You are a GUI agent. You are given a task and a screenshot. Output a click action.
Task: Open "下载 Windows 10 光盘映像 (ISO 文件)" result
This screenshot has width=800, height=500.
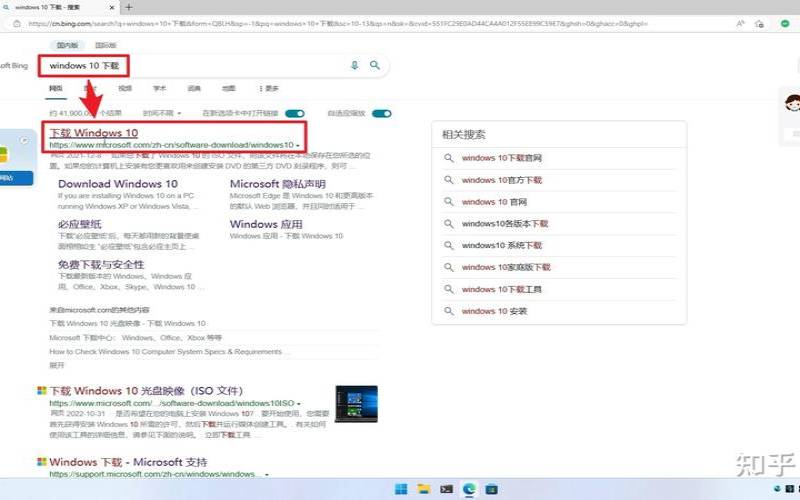point(146,391)
